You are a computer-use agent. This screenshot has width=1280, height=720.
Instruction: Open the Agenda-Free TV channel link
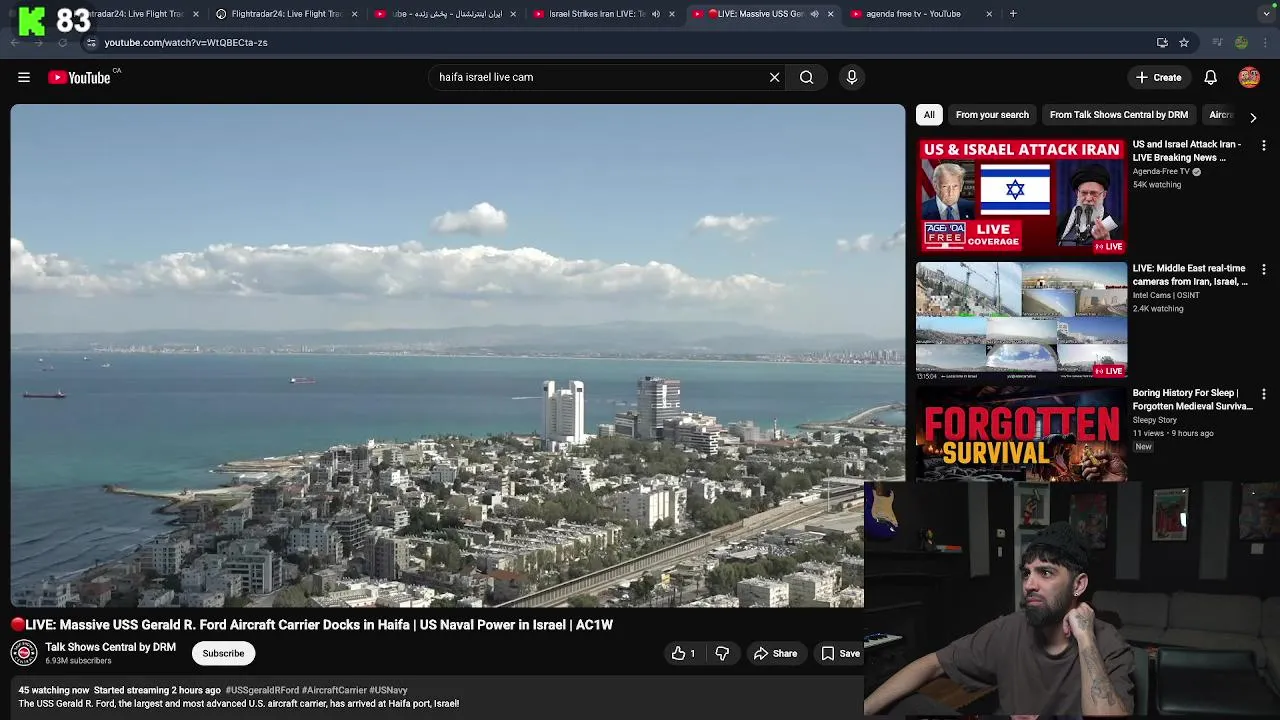(1161, 172)
